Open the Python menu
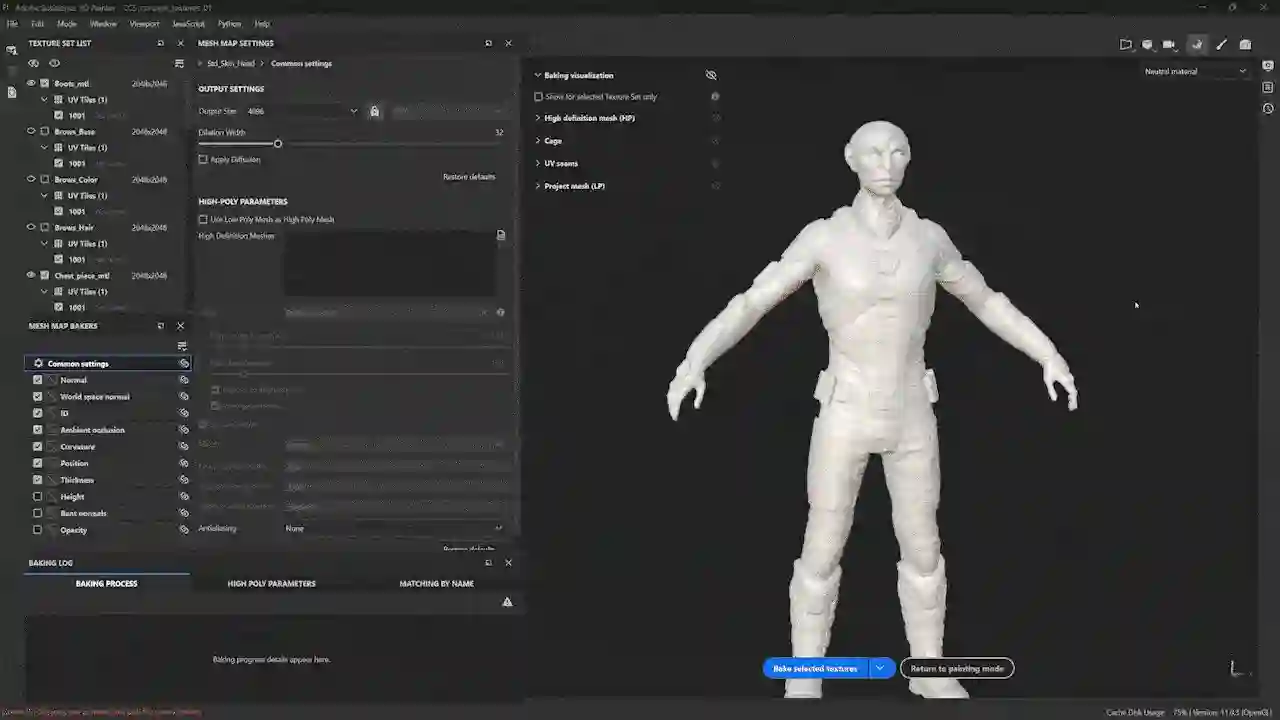 [x=229, y=23]
